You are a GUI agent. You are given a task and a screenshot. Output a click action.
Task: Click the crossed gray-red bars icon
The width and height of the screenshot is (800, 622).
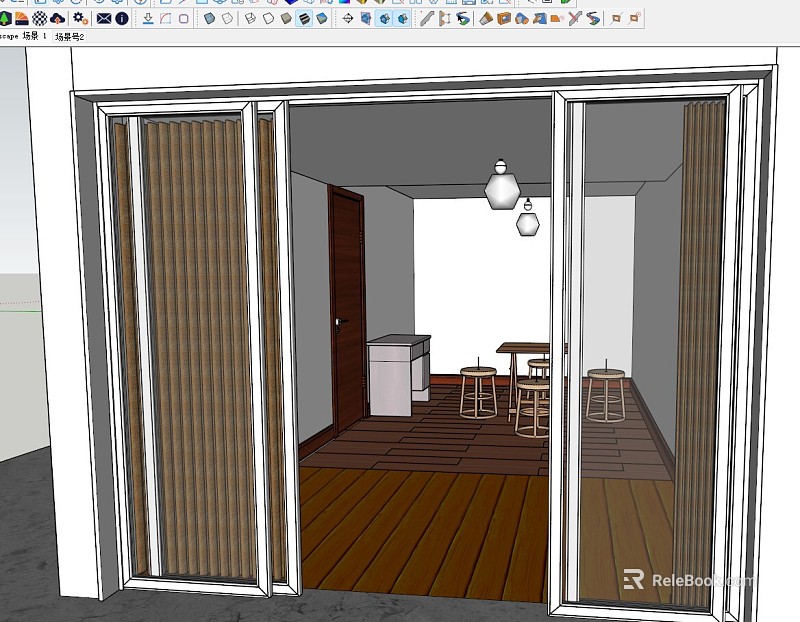click(x=575, y=19)
